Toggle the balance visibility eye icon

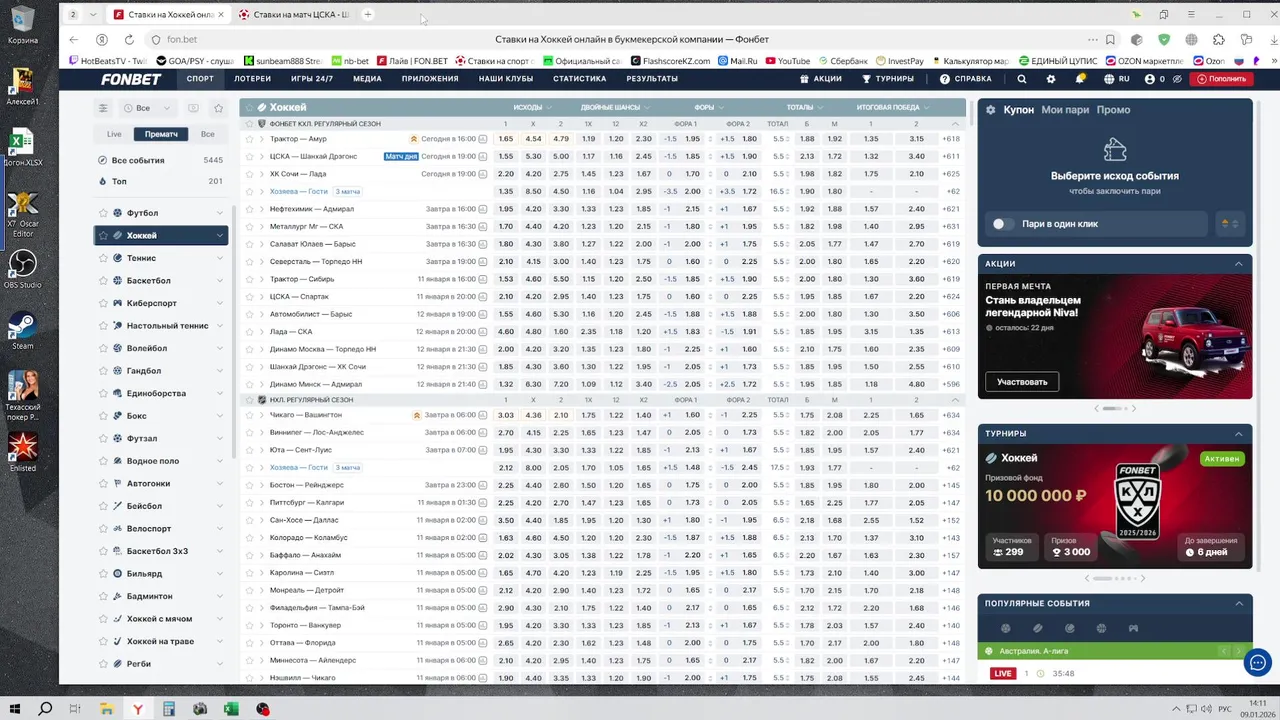(x=1177, y=79)
